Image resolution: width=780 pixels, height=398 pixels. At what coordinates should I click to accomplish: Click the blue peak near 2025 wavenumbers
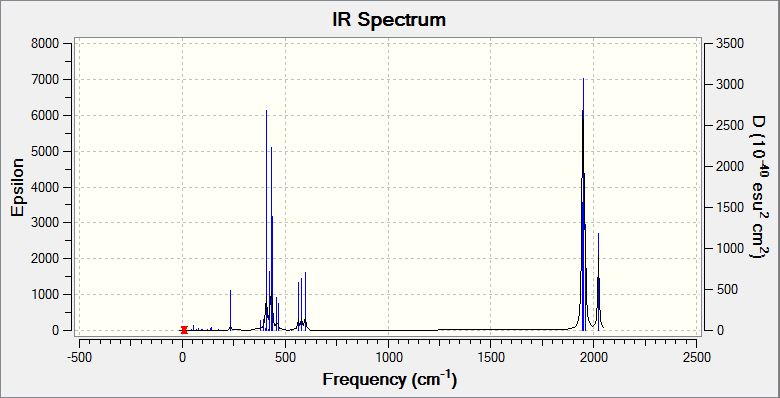[598, 282]
